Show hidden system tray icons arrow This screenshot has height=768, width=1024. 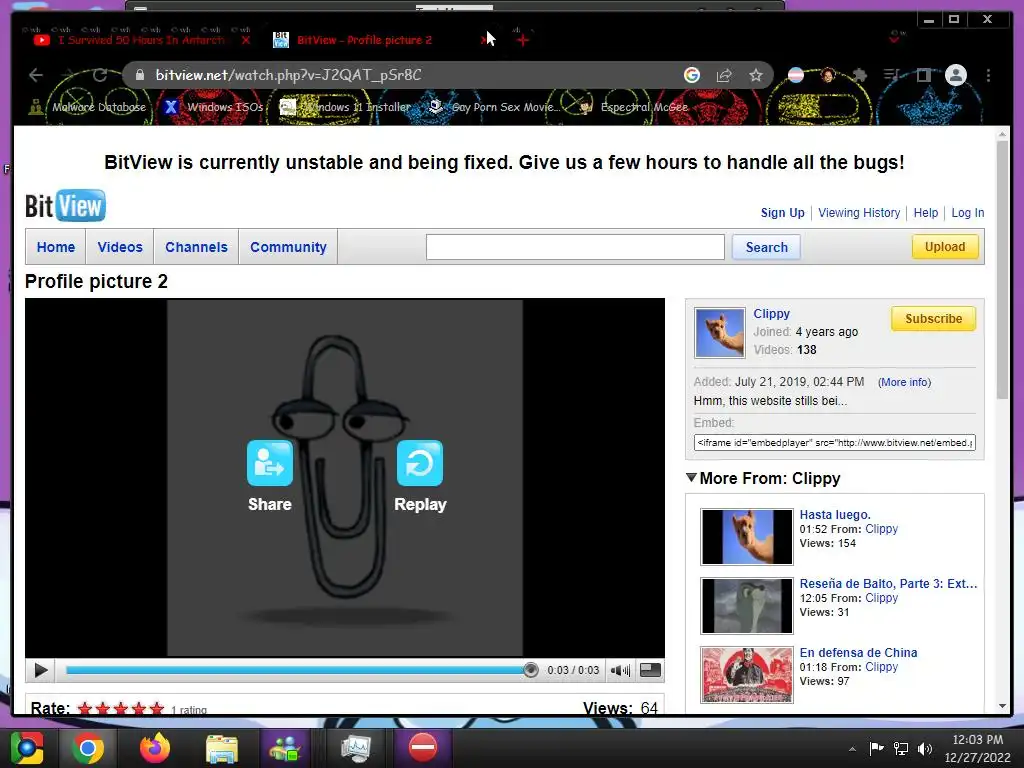(x=852, y=749)
